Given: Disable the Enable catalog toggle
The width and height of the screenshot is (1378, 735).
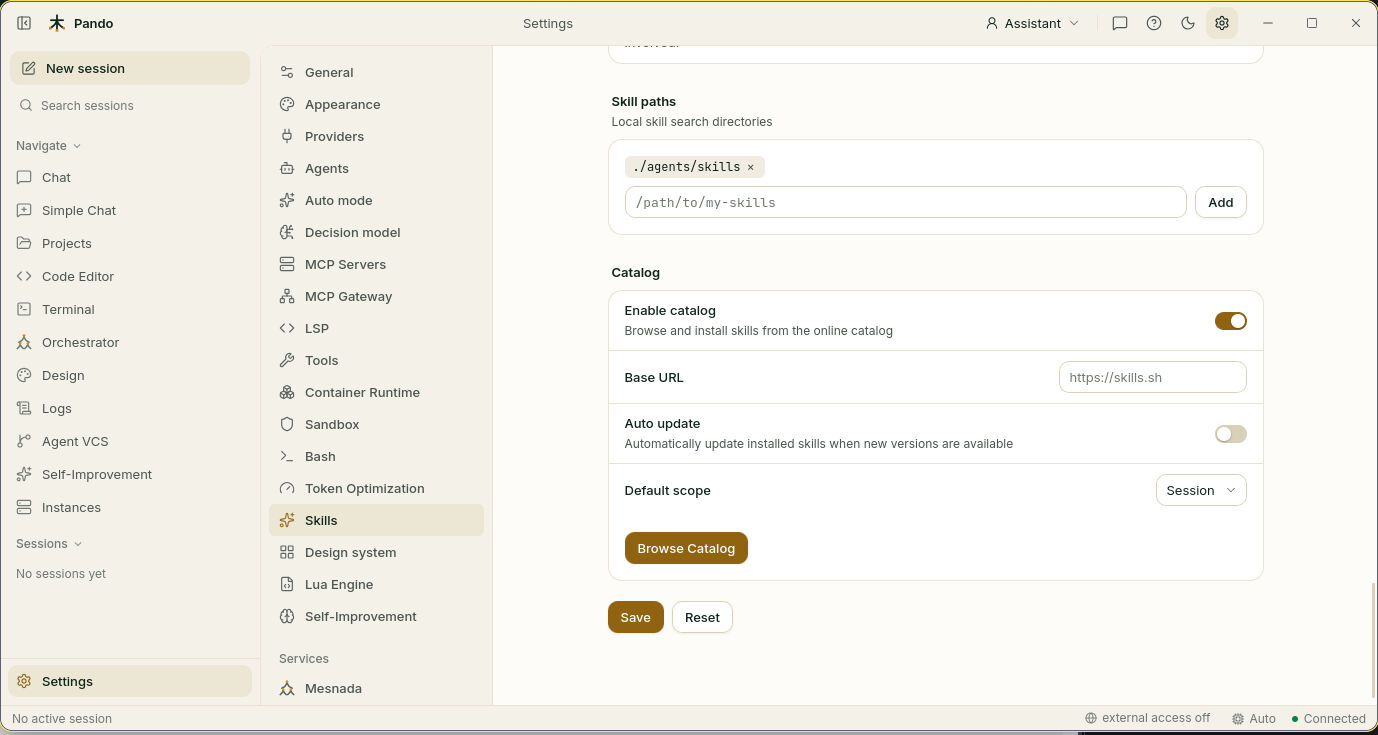Looking at the screenshot, I should pyautogui.click(x=1230, y=321).
